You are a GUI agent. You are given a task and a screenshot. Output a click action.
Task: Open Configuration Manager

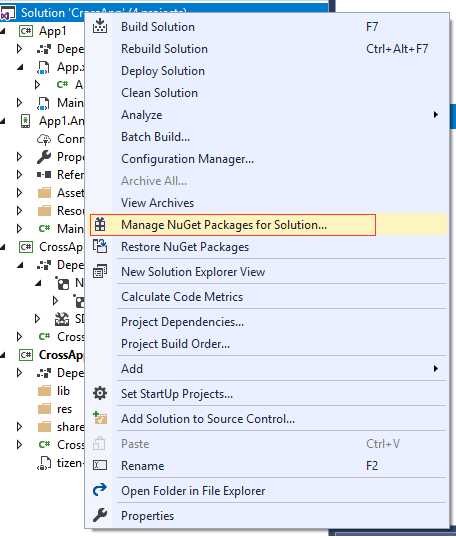(187, 159)
